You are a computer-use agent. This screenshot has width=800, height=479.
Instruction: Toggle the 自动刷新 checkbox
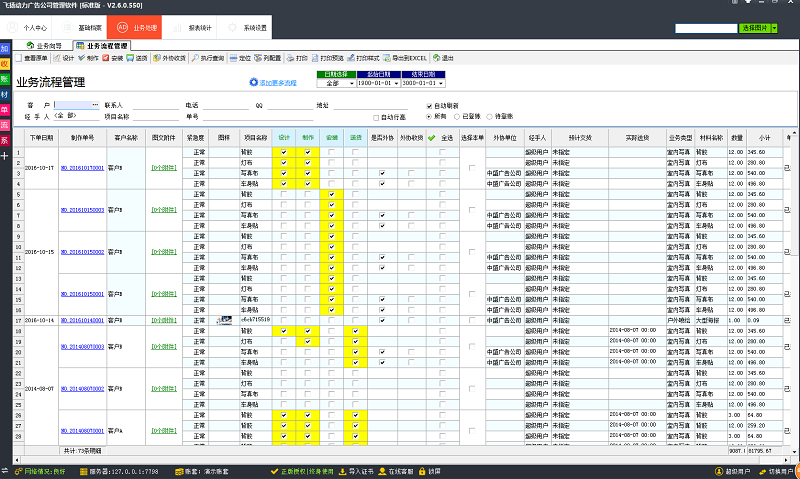click(430, 105)
